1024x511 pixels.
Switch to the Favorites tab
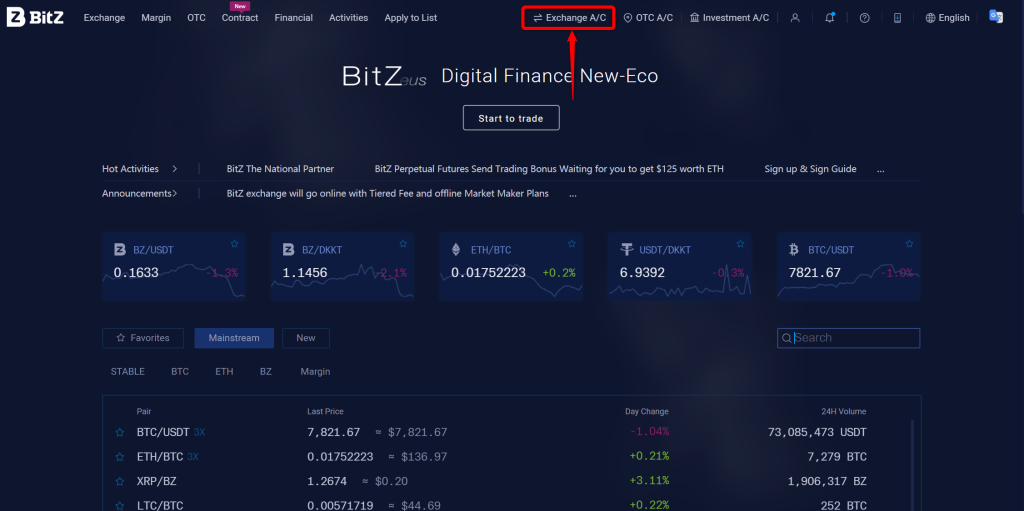(143, 338)
